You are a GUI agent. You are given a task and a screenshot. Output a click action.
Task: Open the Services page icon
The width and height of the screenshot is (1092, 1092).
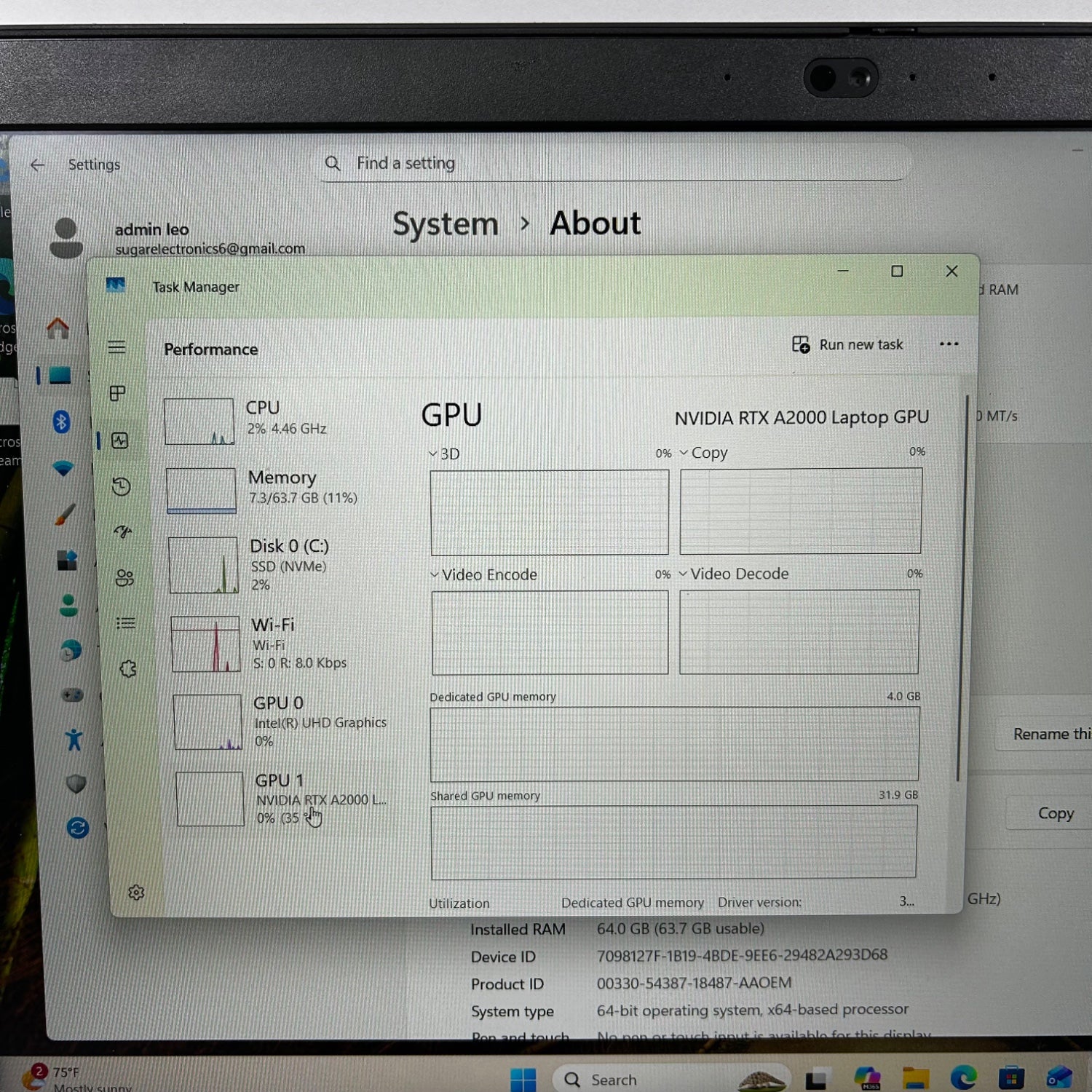point(128,669)
